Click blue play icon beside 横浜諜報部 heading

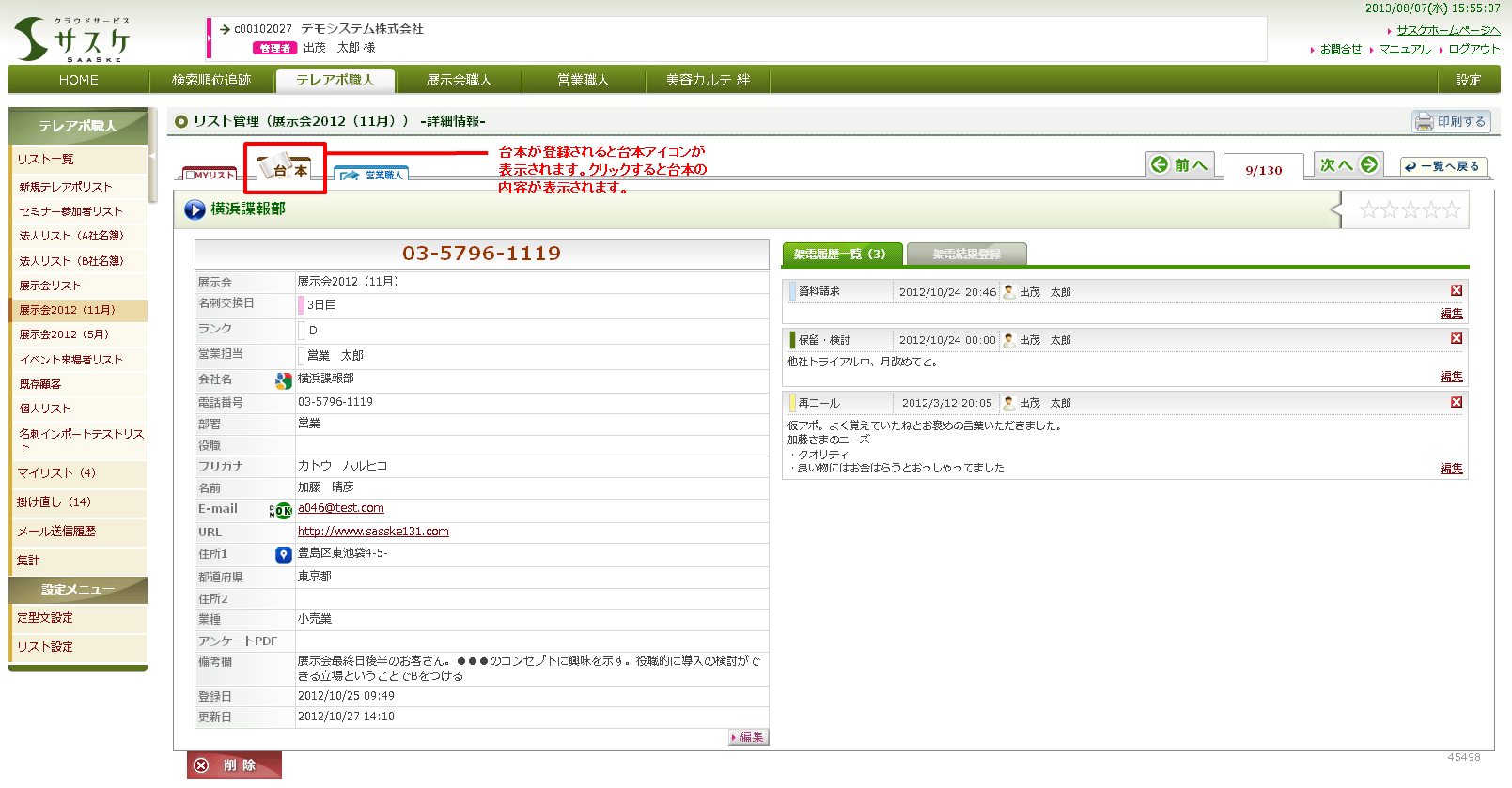pos(195,209)
